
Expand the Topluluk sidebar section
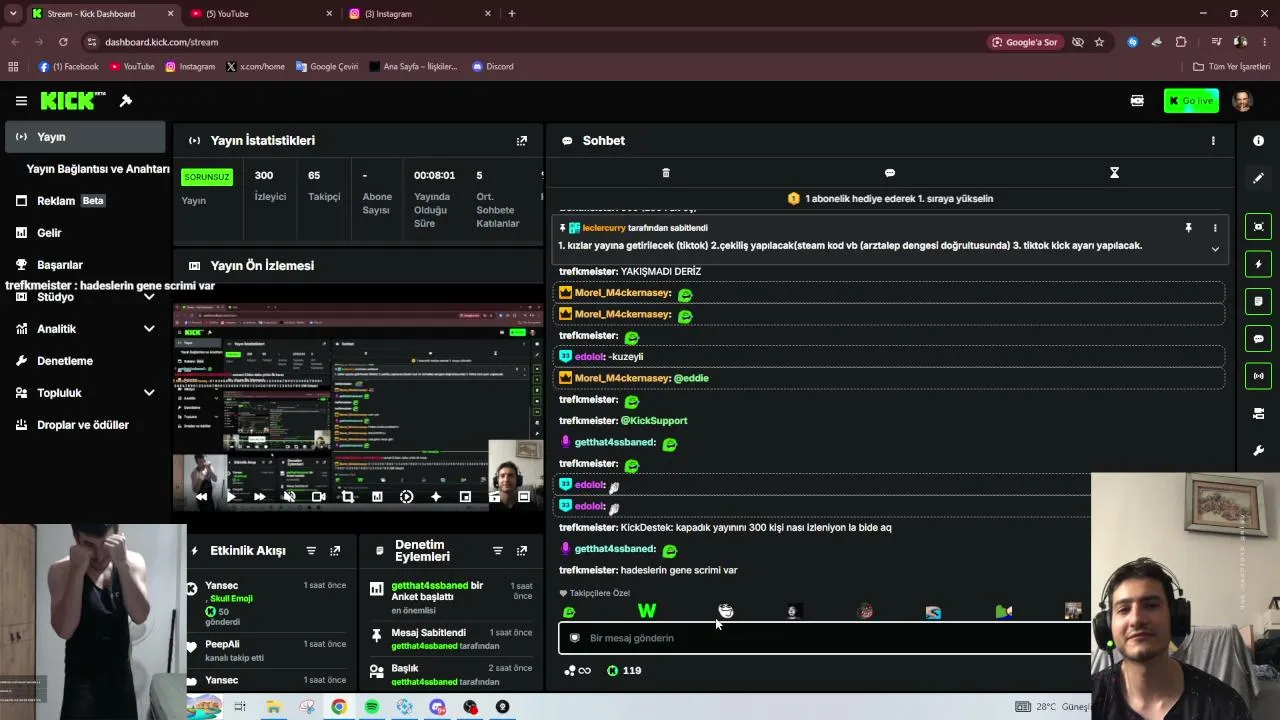149,393
